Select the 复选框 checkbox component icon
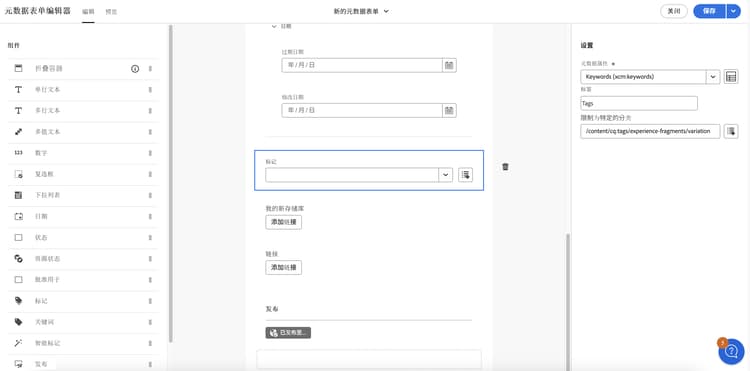Viewport: 750px width, 371px height. 19,174
